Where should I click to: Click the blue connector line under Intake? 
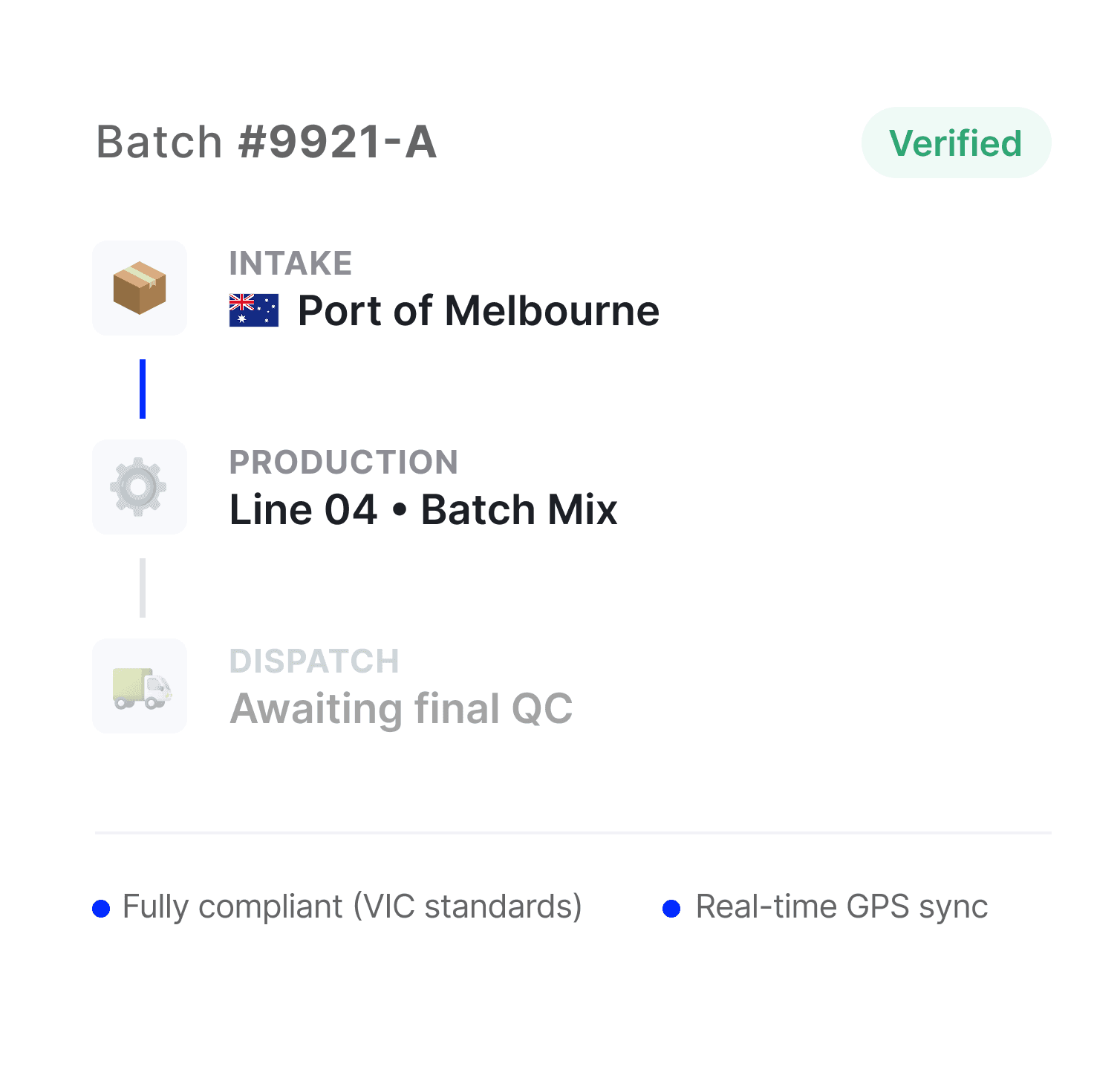point(143,389)
